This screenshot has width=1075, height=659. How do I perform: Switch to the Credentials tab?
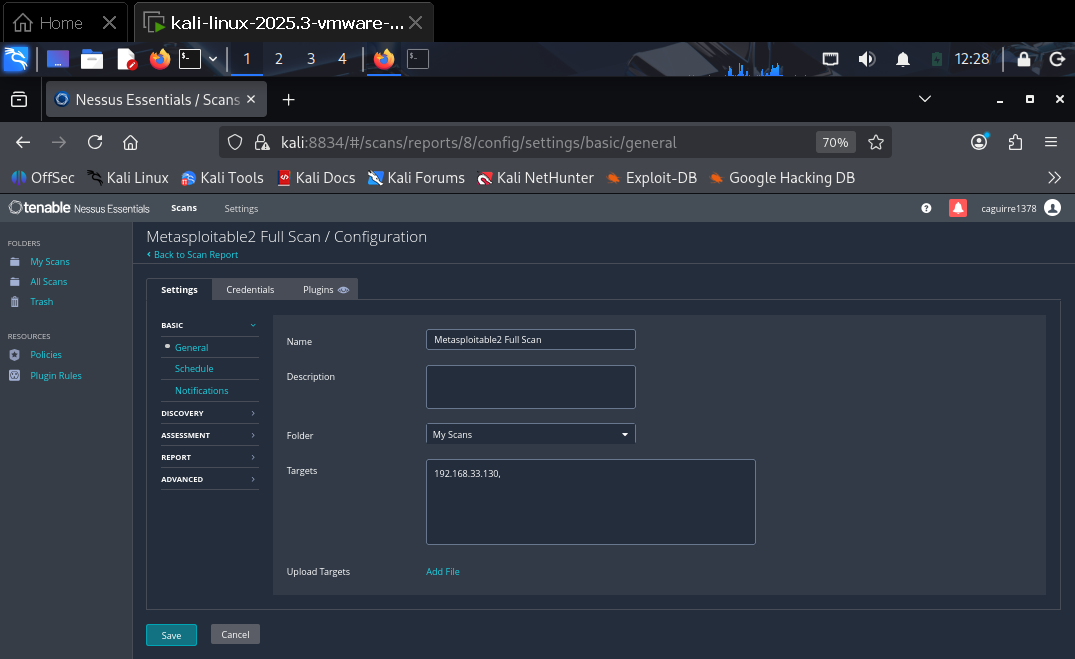click(250, 290)
